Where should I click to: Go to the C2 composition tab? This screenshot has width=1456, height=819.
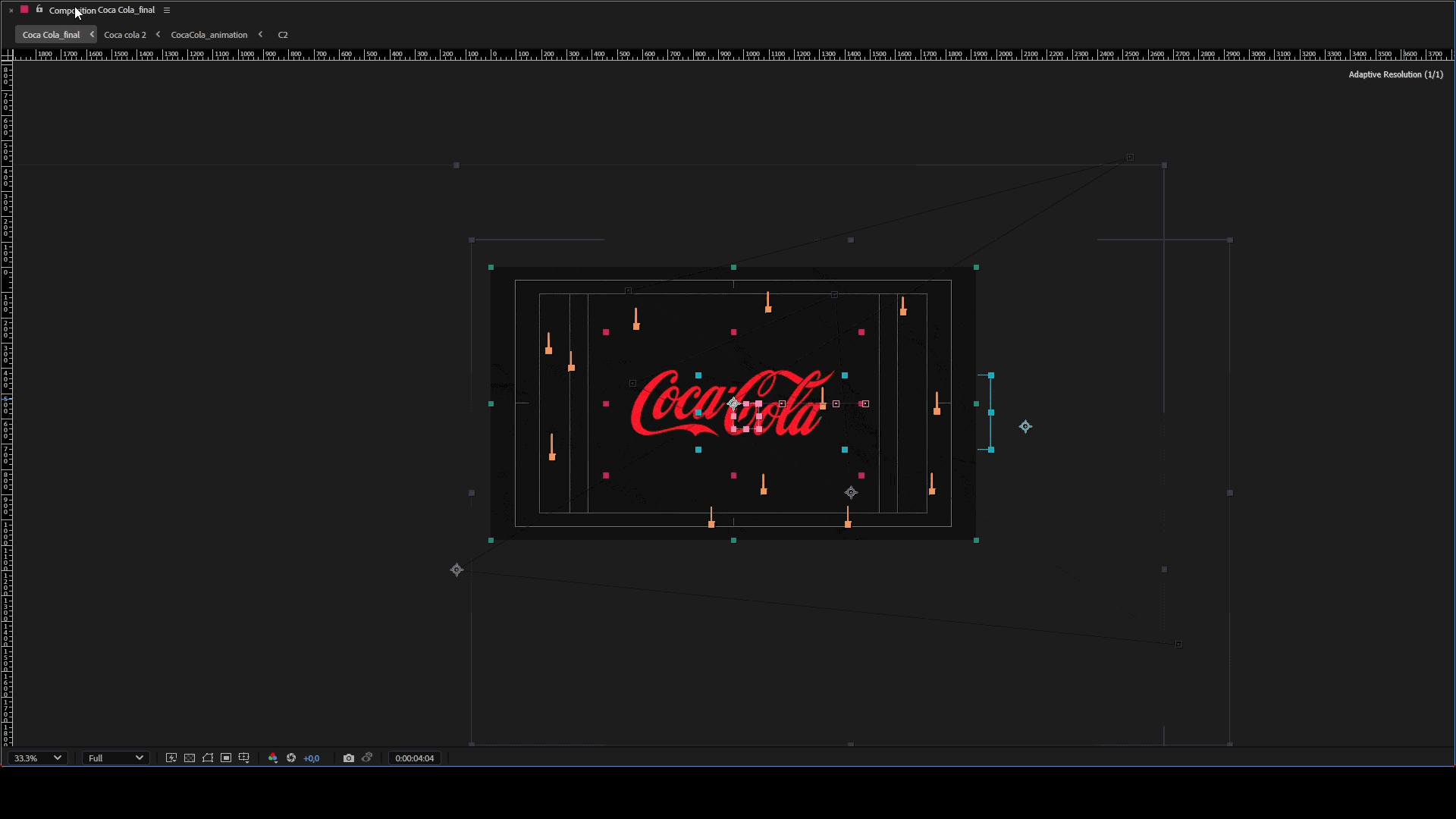pyautogui.click(x=283, y=35)
